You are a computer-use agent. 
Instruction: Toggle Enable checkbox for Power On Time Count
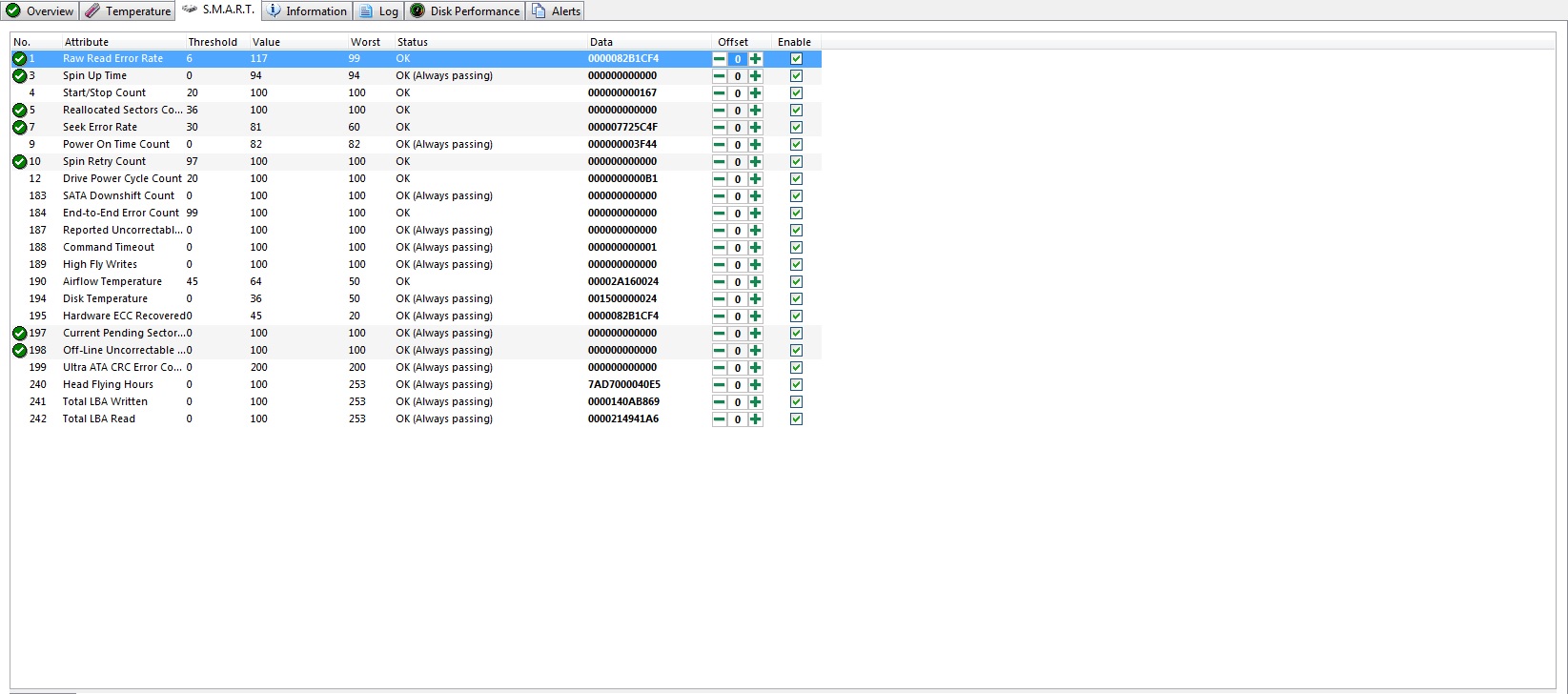pos(797,145)
